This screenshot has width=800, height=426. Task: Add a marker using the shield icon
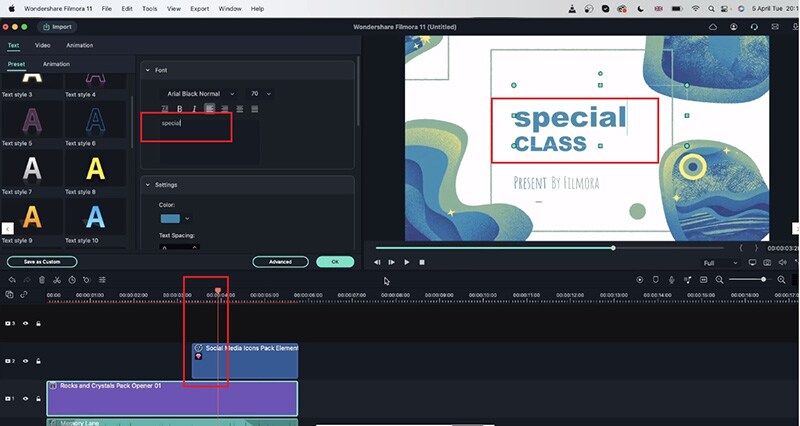pos(656,280)
